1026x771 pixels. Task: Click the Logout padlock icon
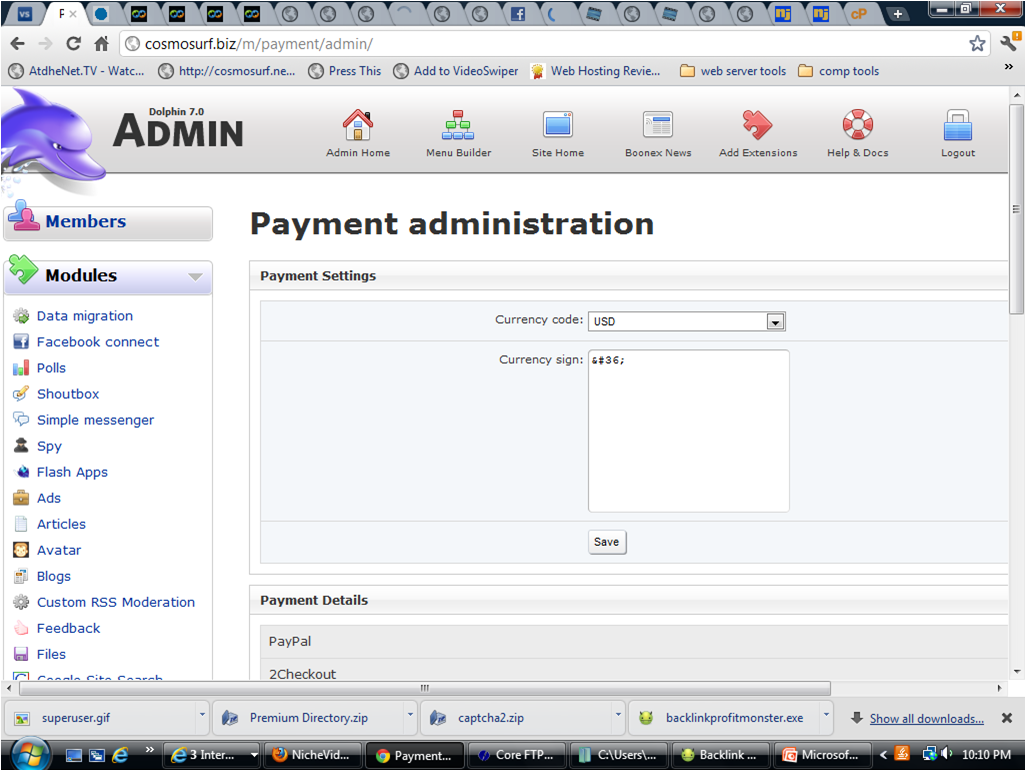(957, 126)
